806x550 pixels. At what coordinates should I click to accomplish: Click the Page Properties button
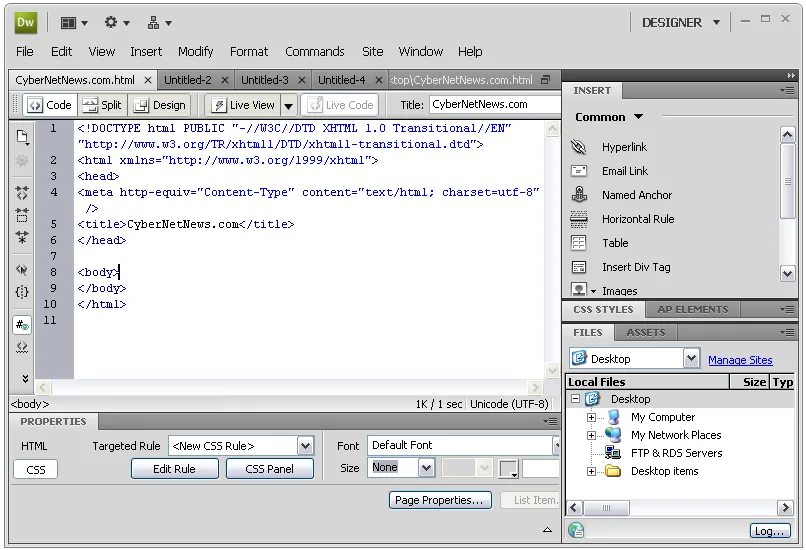pyautogui.click(x=440, y=500)
